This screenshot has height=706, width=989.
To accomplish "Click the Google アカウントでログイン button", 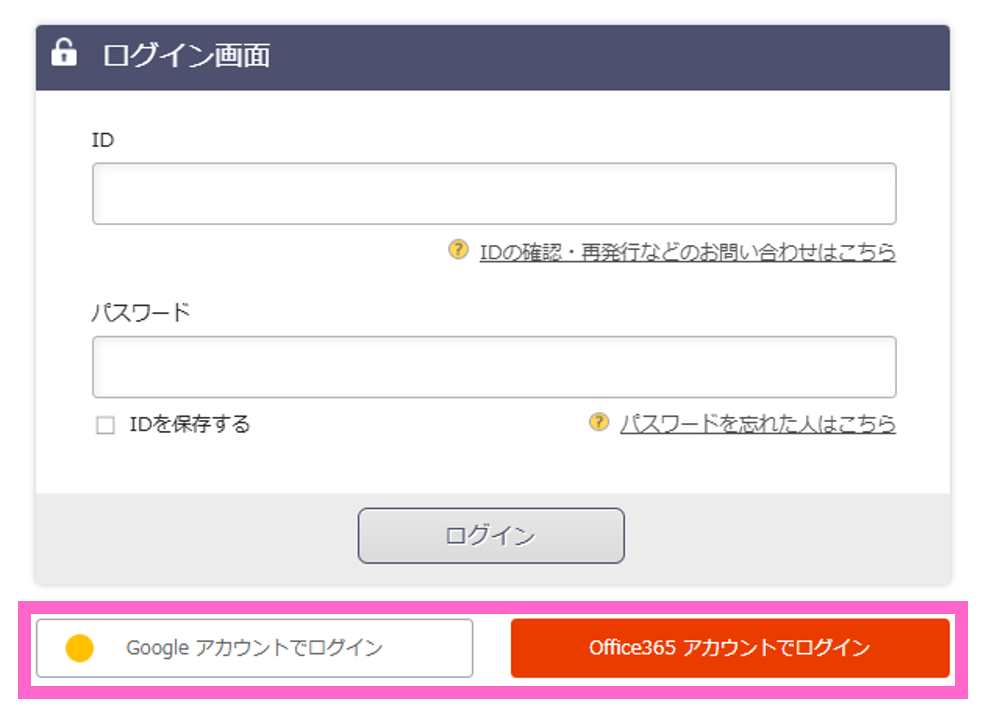I will pyautogui.click(x=254, y=649).
